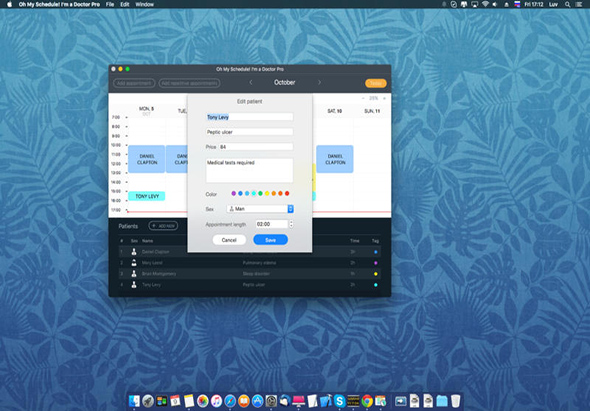Viewport: 590px width, 411px height.
Task: Open Spotlight search in the menu bar
Action: (567, 5)
